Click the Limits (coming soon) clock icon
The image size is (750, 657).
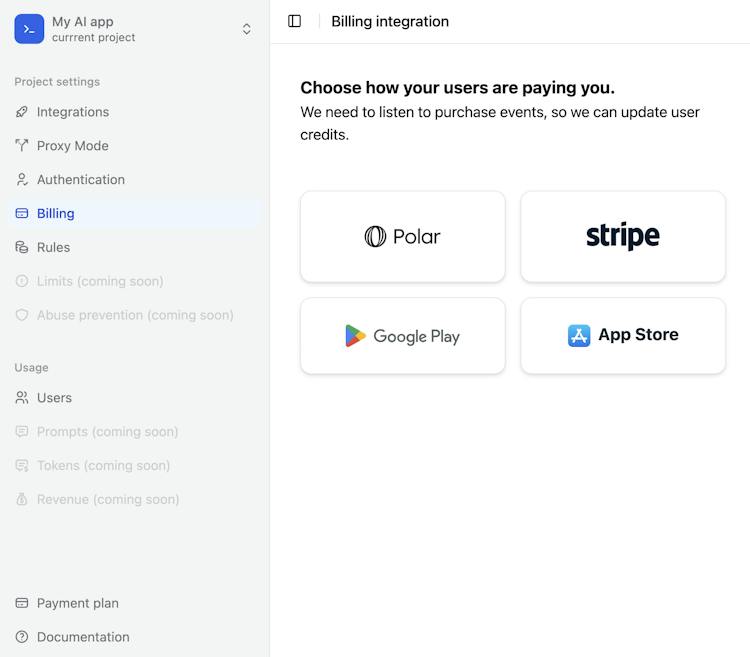[22, 281]
